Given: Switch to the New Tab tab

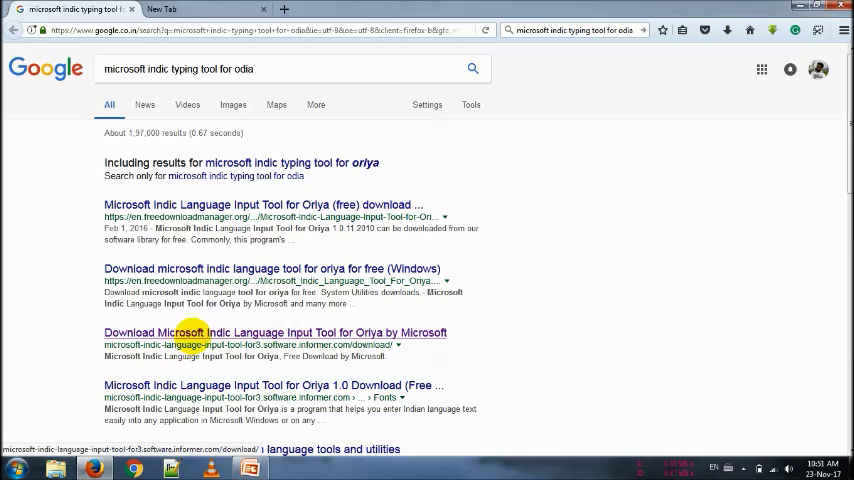Looking at the screenshot, I should point(207,9).
